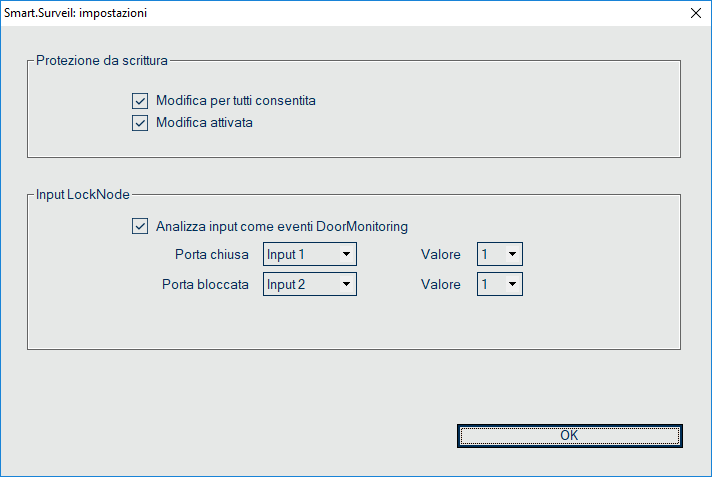
Task: Click the 'Modifica attivata' label text
Action: coord(205,124)
